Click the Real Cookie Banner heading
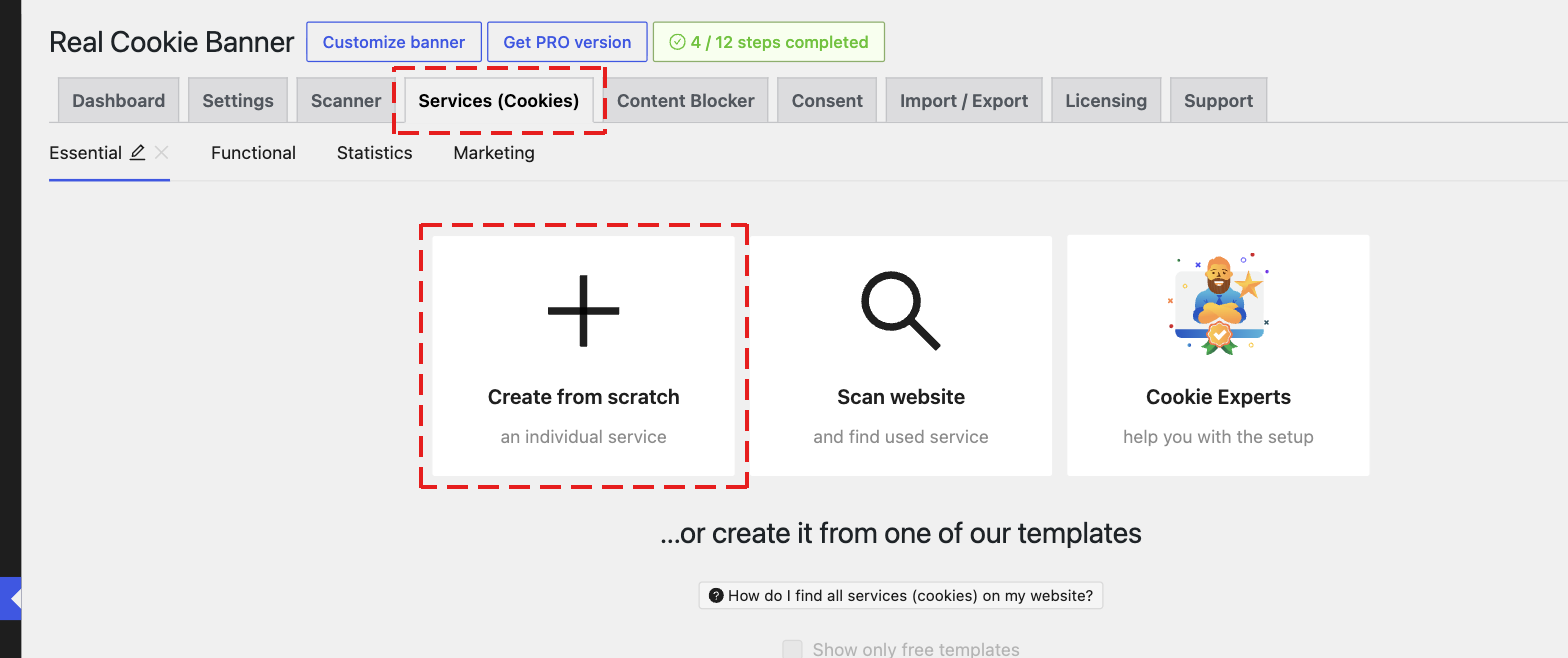Viewport: 1568px width, 658px height. tap(172, 42)
